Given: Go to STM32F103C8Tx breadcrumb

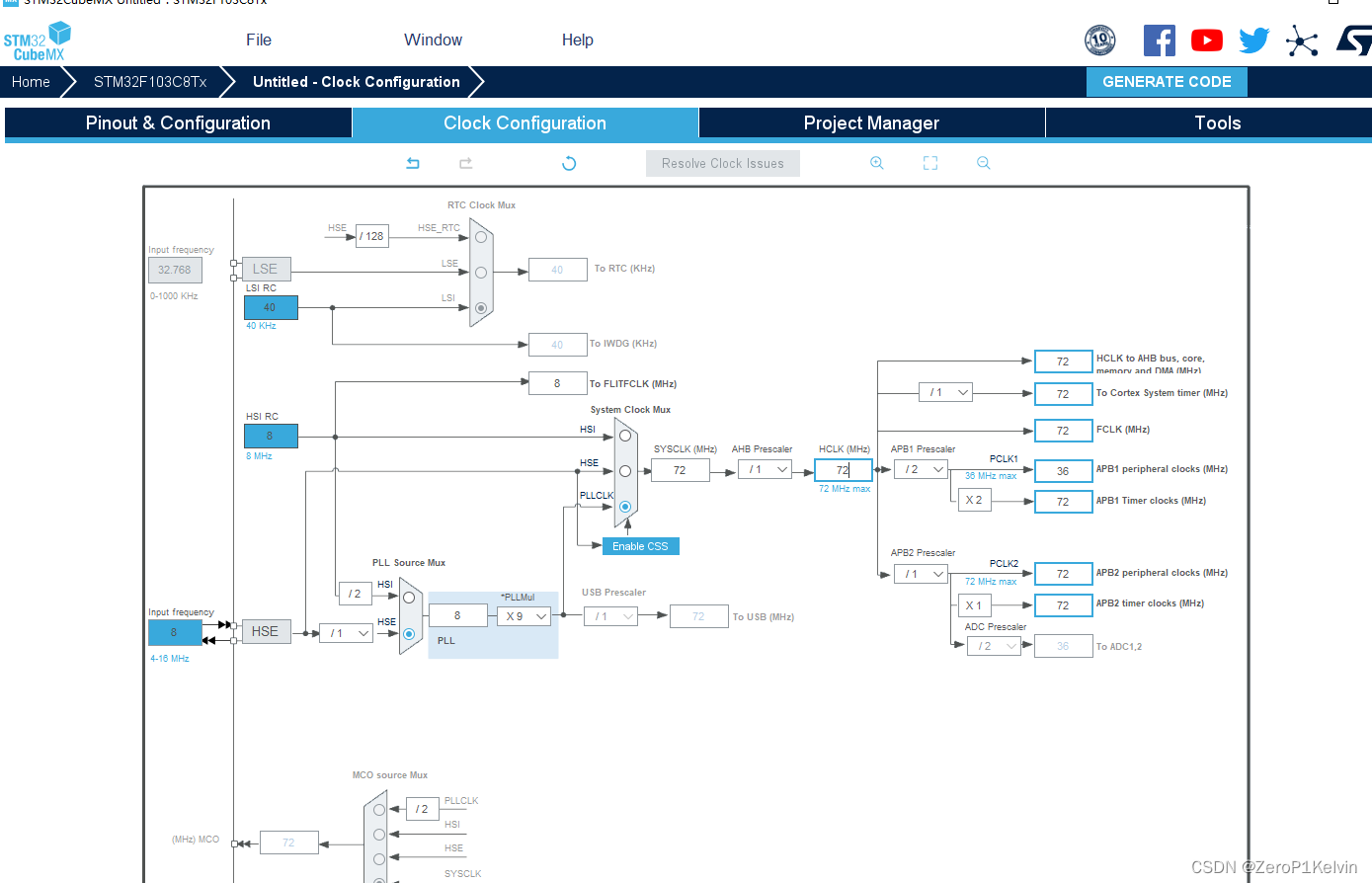Looking at the screenshot, I should 150,82.
